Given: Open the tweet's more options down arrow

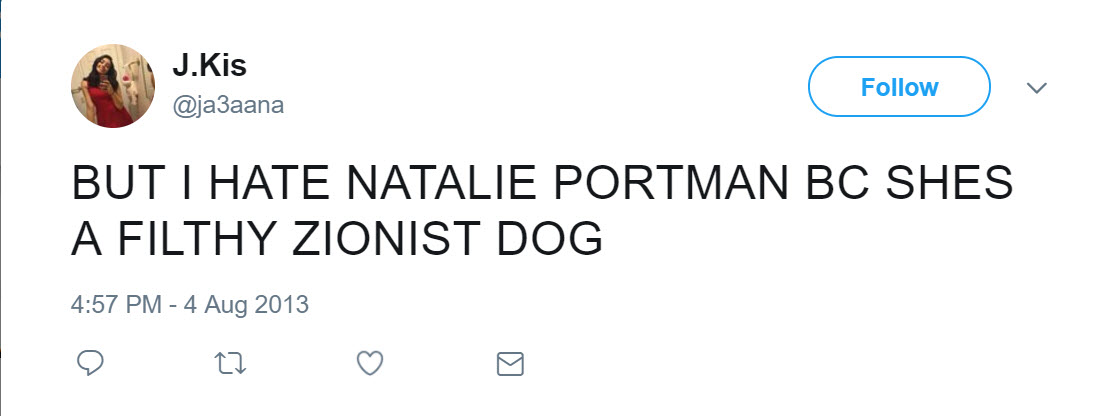Looking at the screenshot, I should click(1037, 88).
